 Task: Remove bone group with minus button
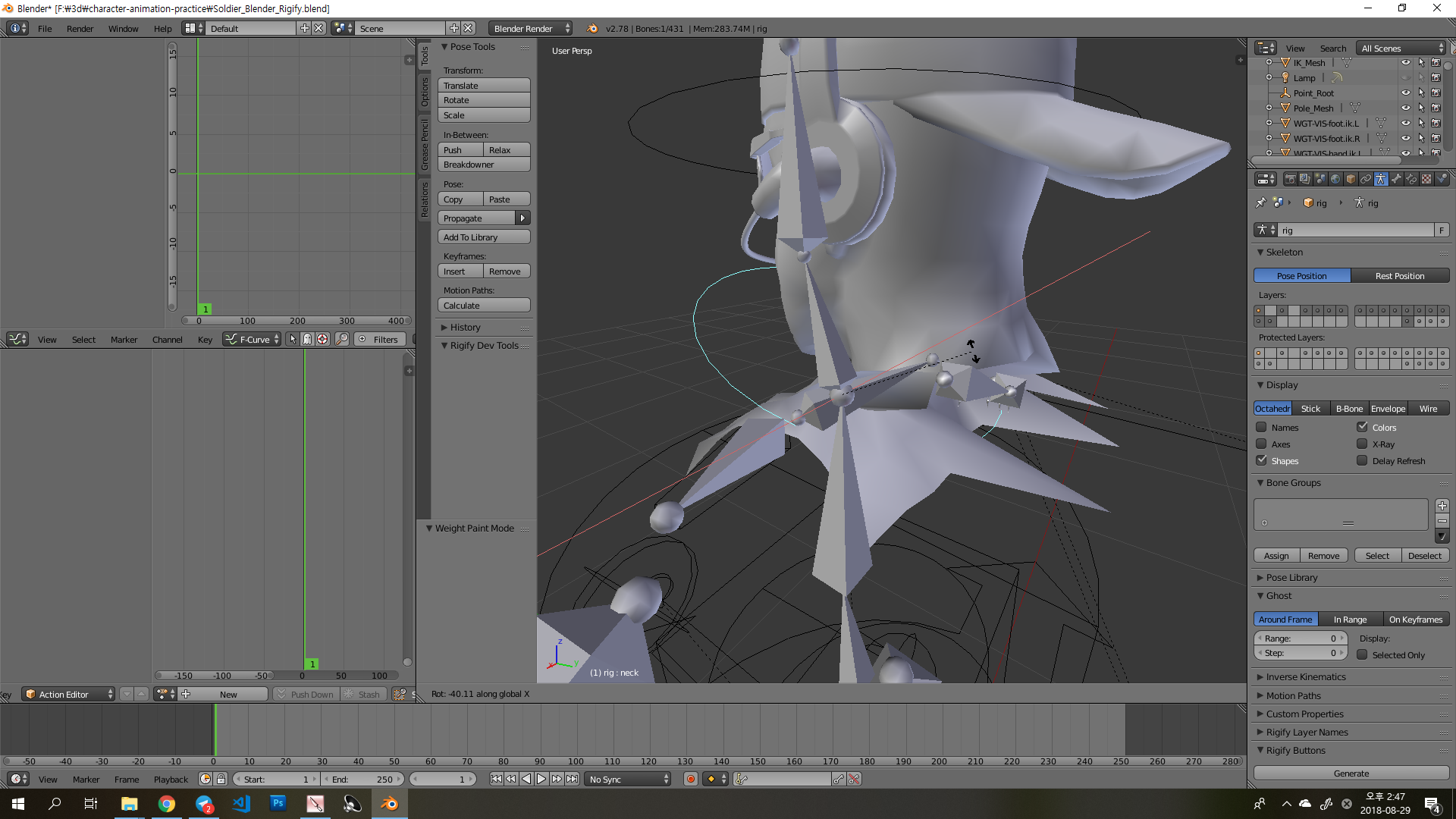pyautogui.click(x=1442, y=521)
